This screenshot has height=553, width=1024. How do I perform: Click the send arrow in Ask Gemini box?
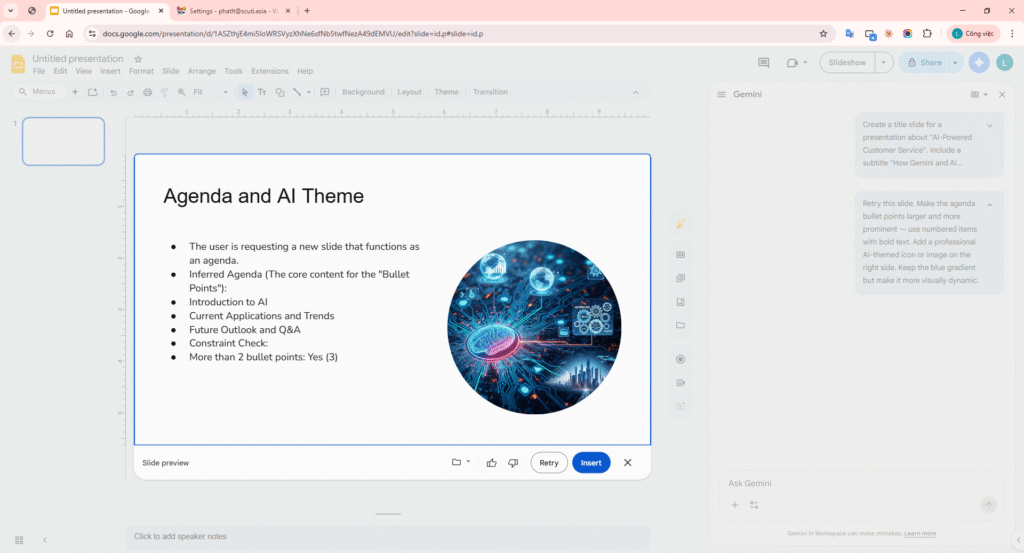pyautogui.click(x=989, y=505)
